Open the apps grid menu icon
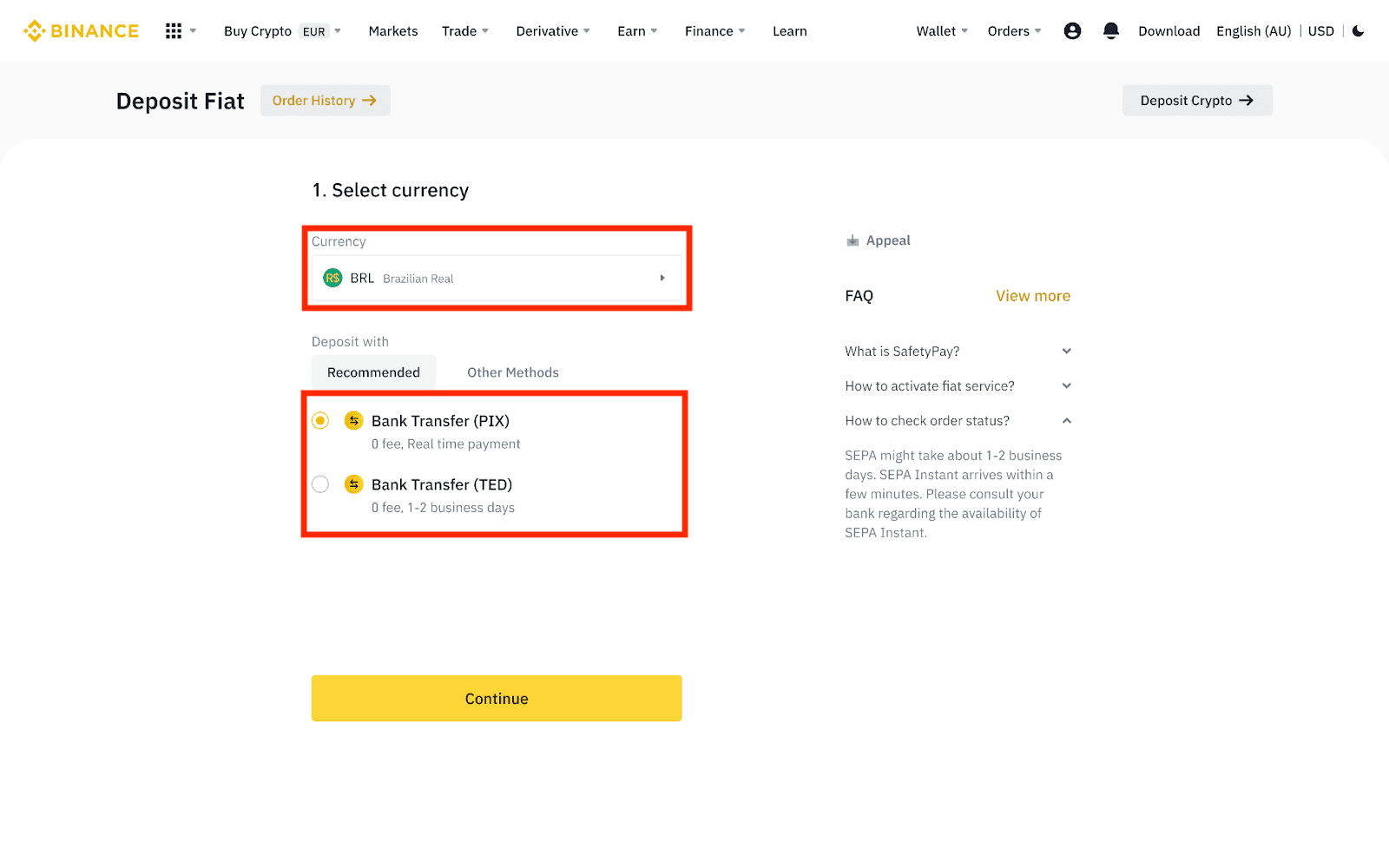1389x868 pixels. (174, 31)
